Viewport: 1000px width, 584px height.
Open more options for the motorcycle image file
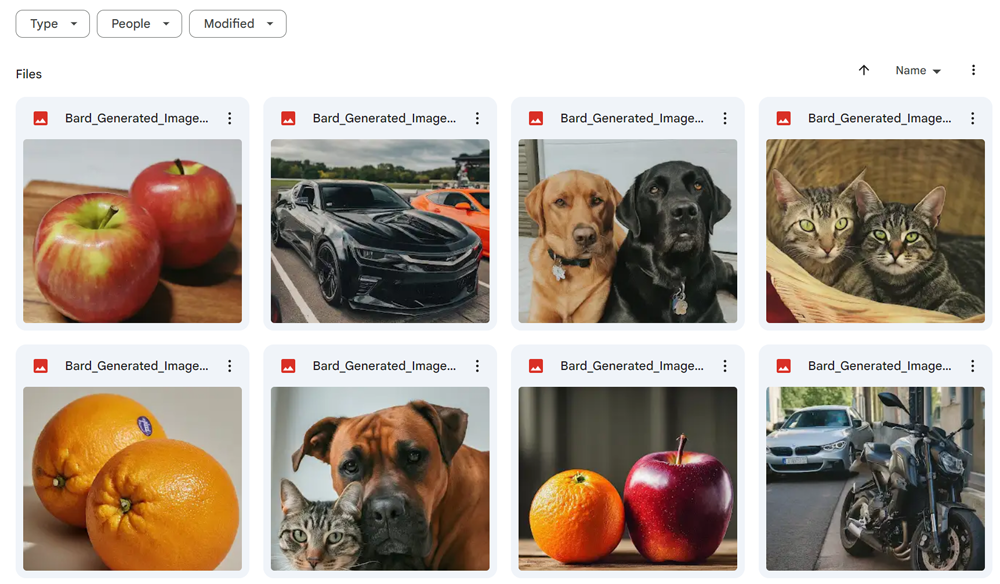point(972,365)
